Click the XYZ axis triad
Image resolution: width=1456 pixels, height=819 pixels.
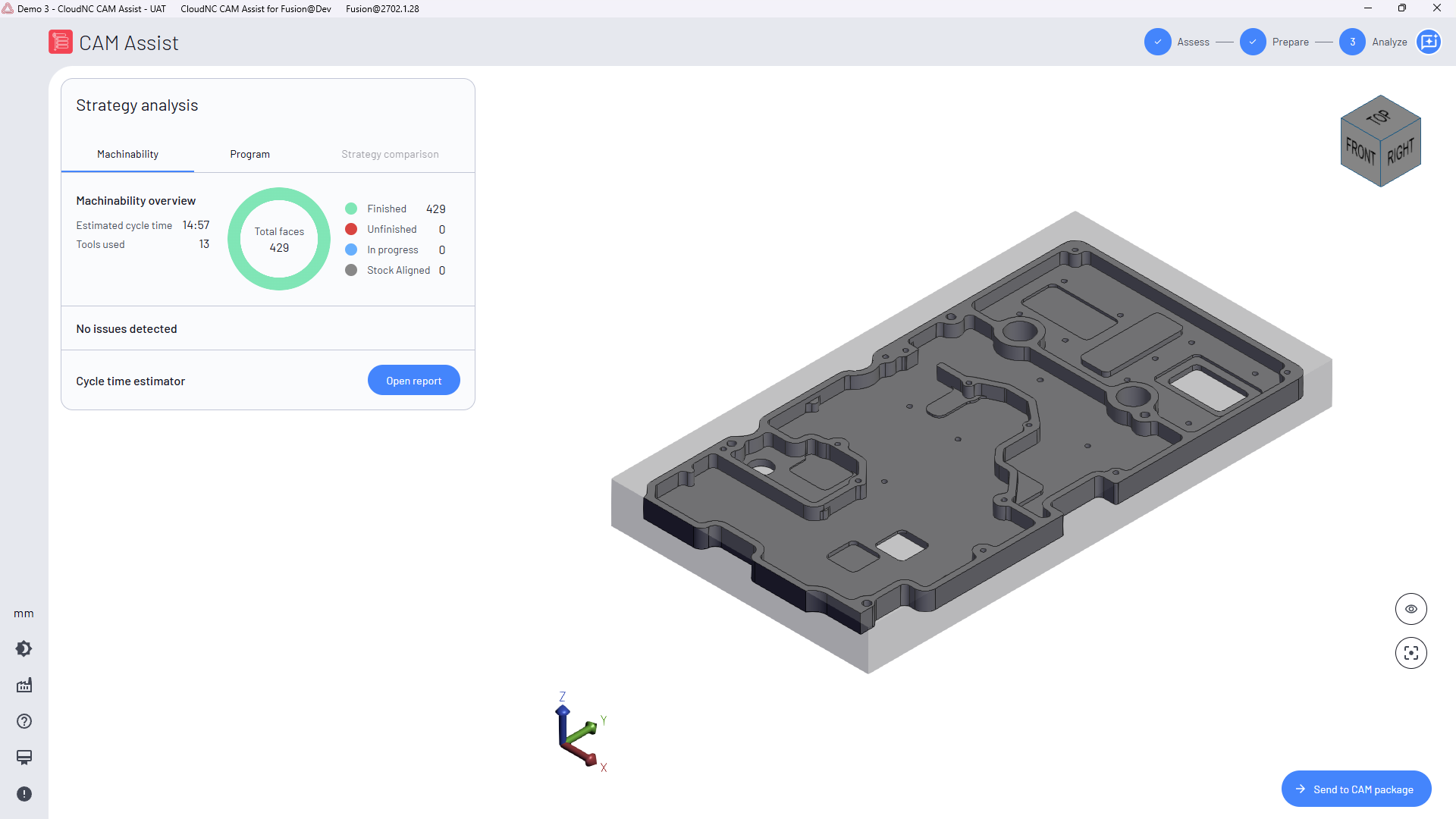582,733
